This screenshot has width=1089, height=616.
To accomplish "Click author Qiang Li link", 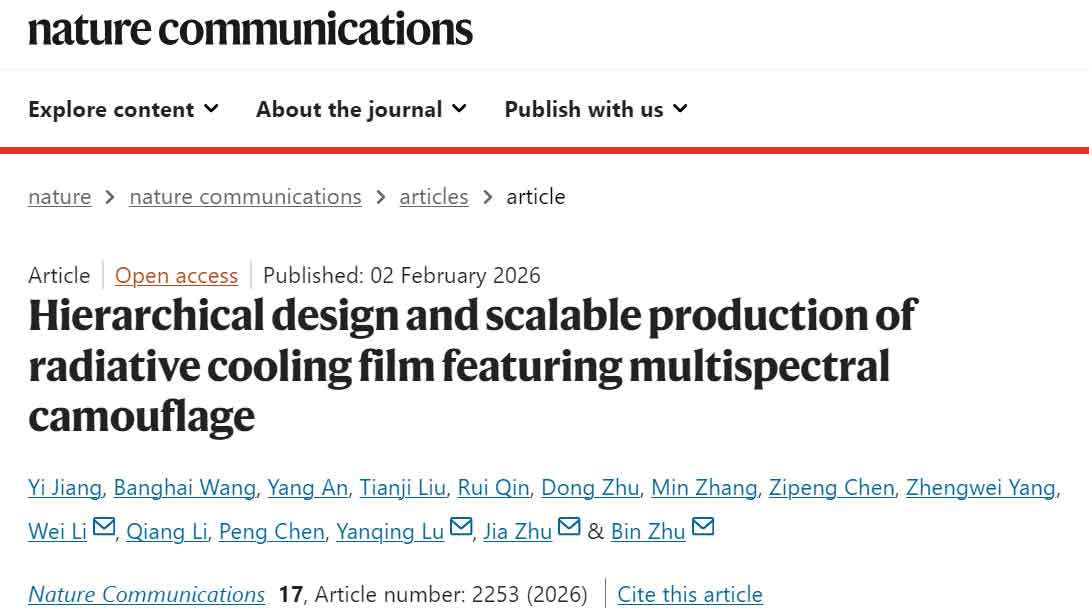I will 166,532.
